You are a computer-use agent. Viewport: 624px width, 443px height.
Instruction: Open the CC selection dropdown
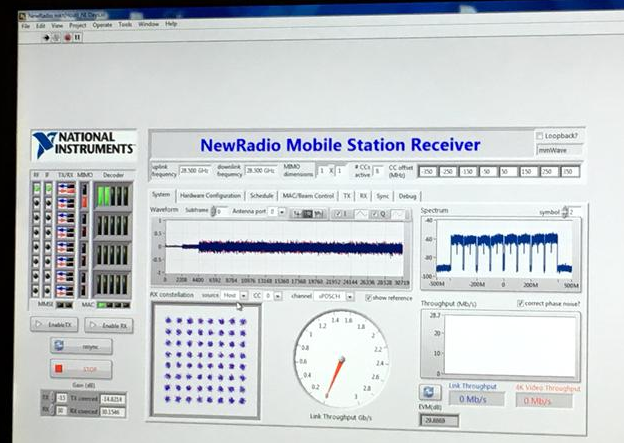coord(278,296)
